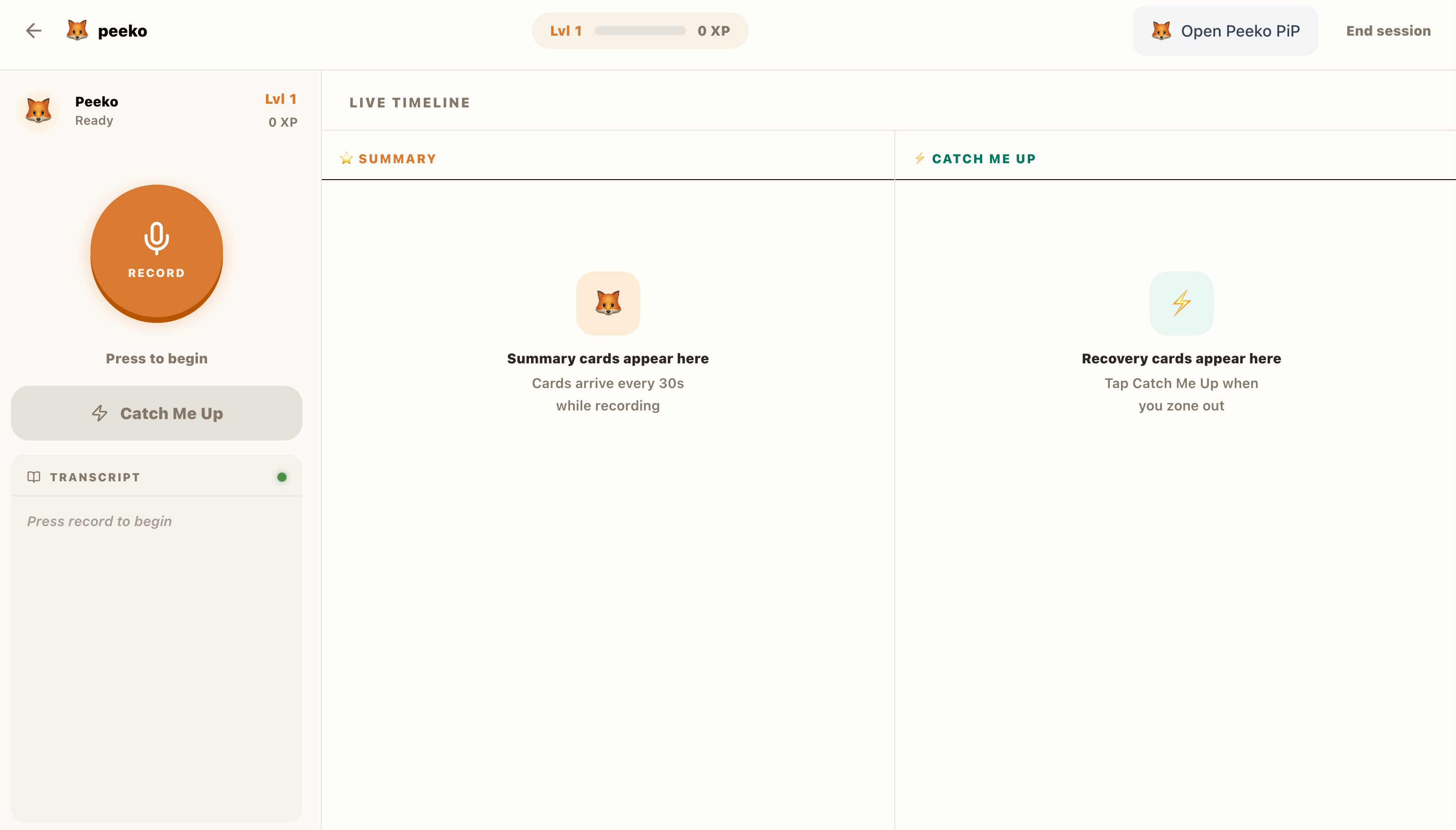The width and height of the screenshot is (1456, 830).
Task: Click the fox tile in Summary empty state
Action: (x=607, y=303)
